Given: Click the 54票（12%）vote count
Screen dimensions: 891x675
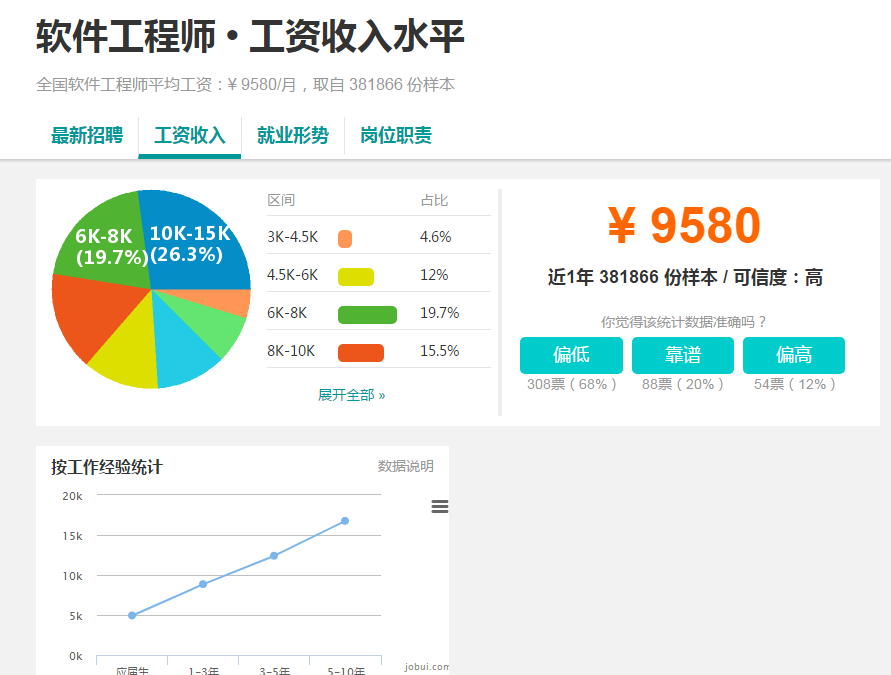Looking at the screenshot, I should pos(794,385).
